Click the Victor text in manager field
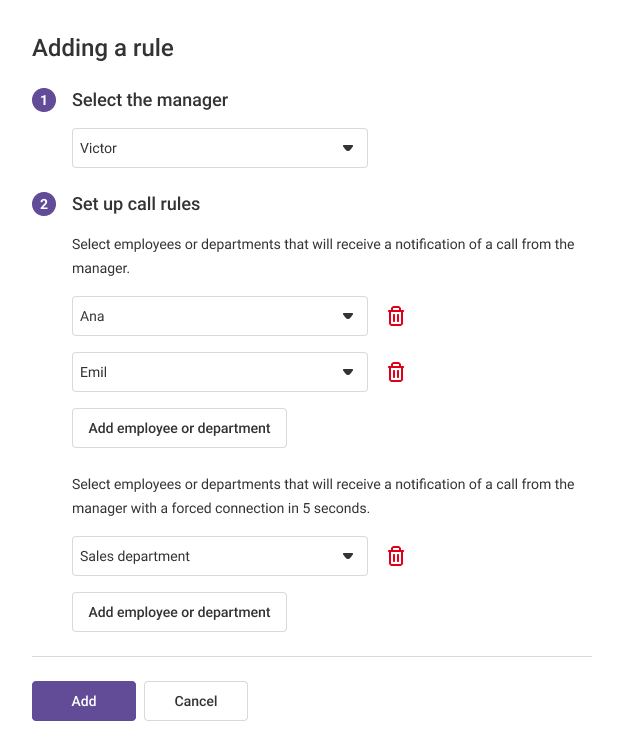This screenshot has width=624, height=753. [x=99, y=148]
